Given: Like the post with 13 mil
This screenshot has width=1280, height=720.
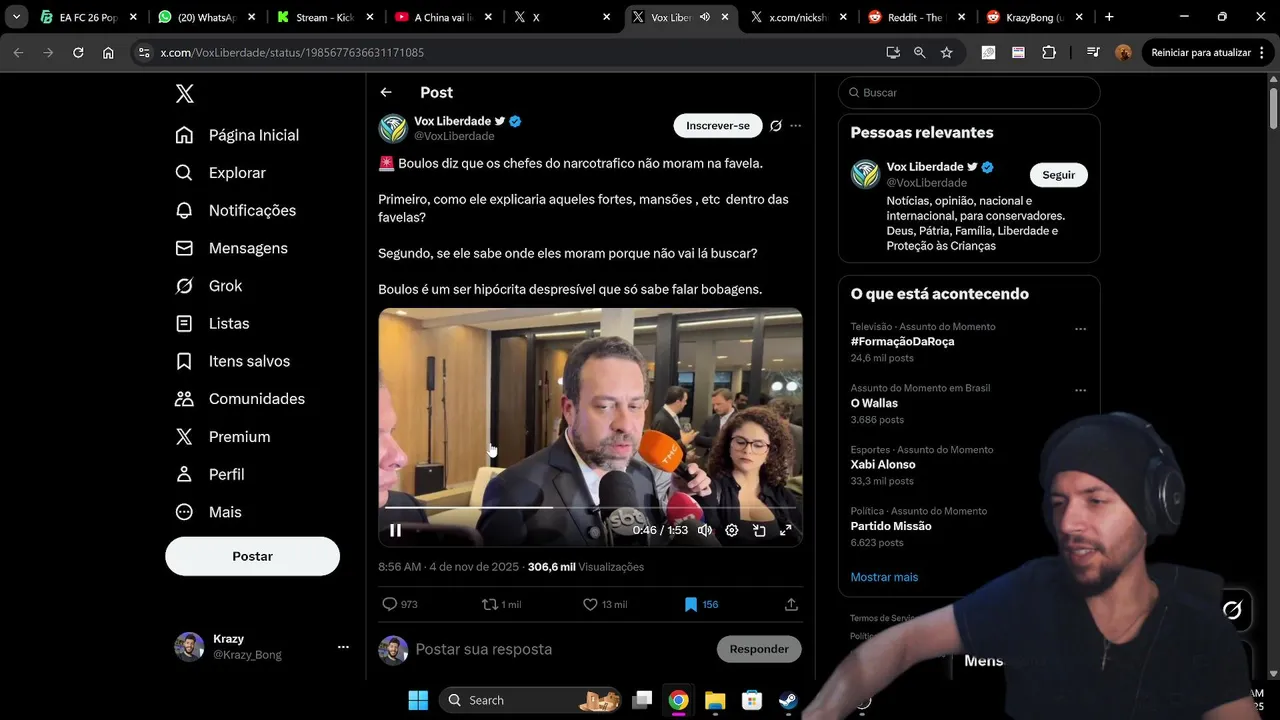Looking at the screenshot, I should [590, 604].
